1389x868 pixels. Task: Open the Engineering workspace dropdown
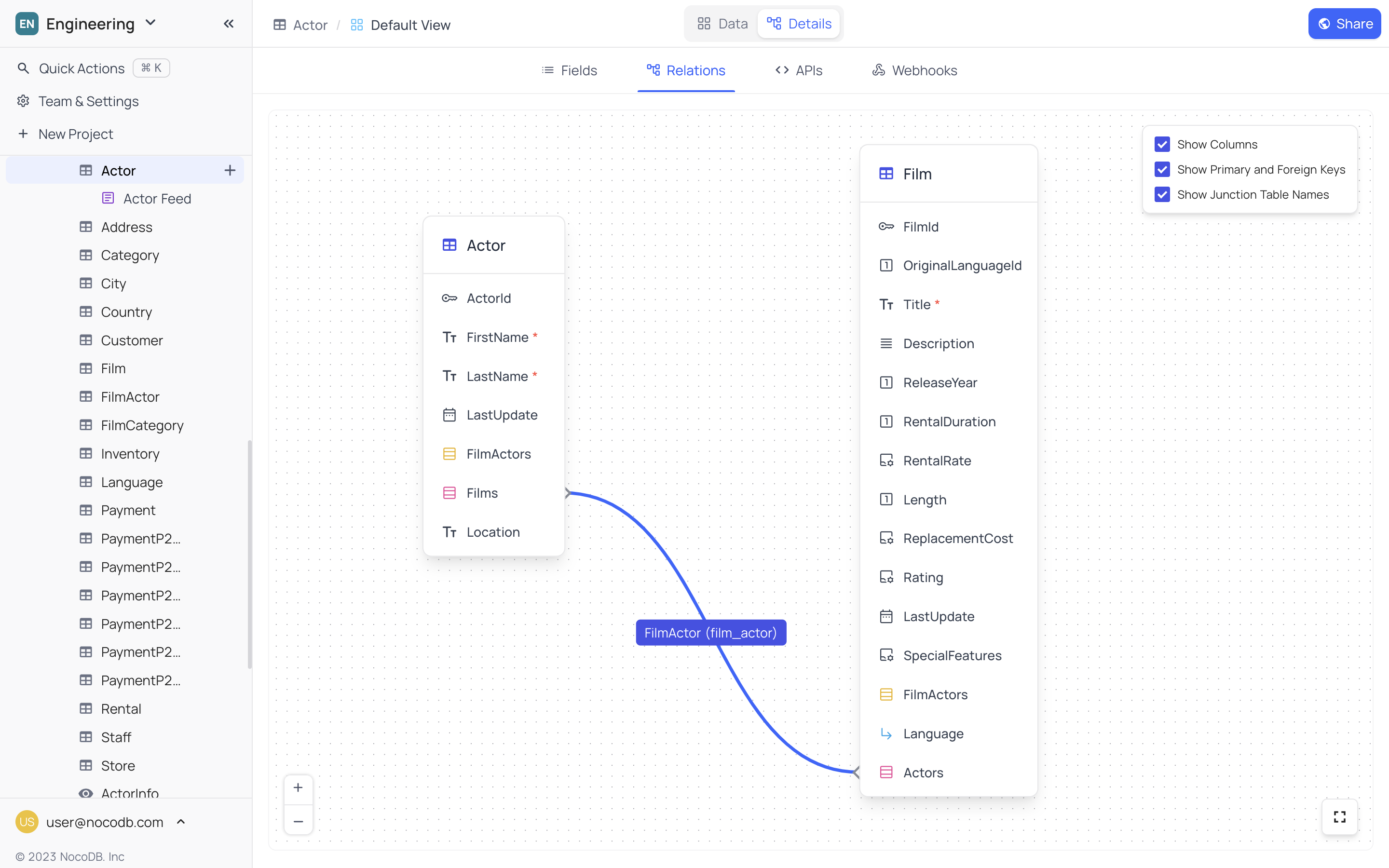[x=150, y=23]
